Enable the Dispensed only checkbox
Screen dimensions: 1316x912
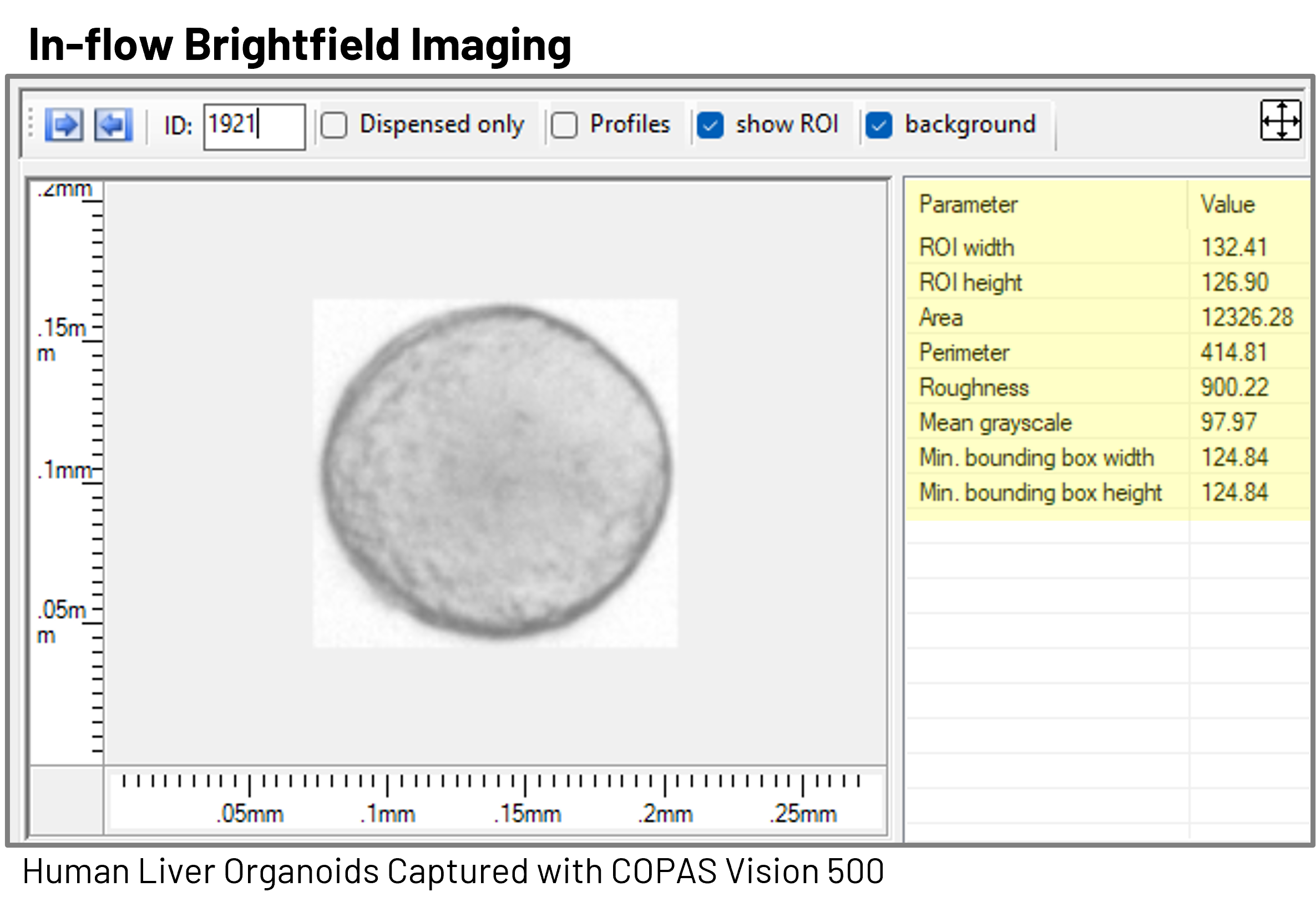click(x=334, y=125)
